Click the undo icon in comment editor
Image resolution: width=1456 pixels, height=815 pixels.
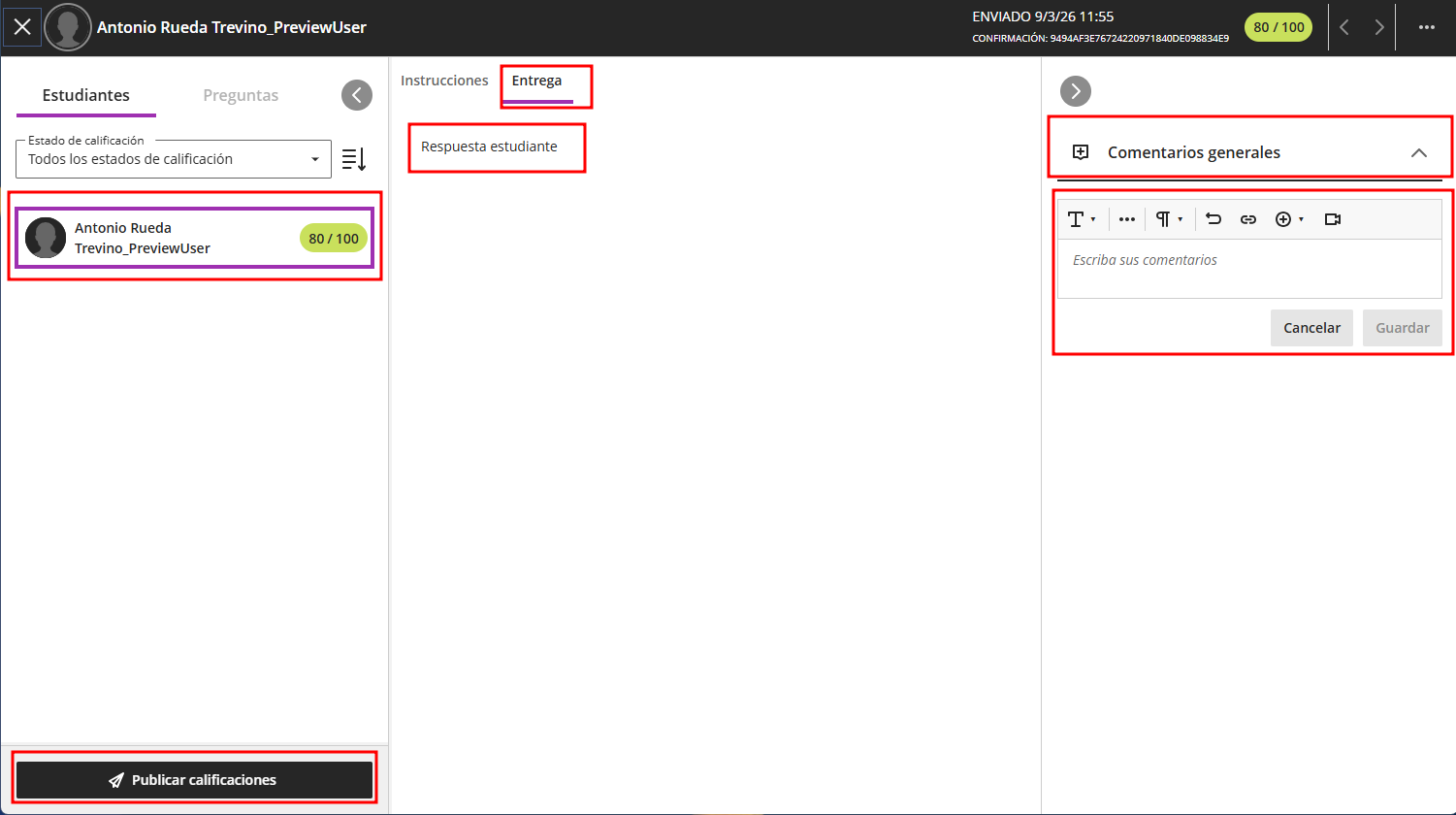[x=1213, y=219]
